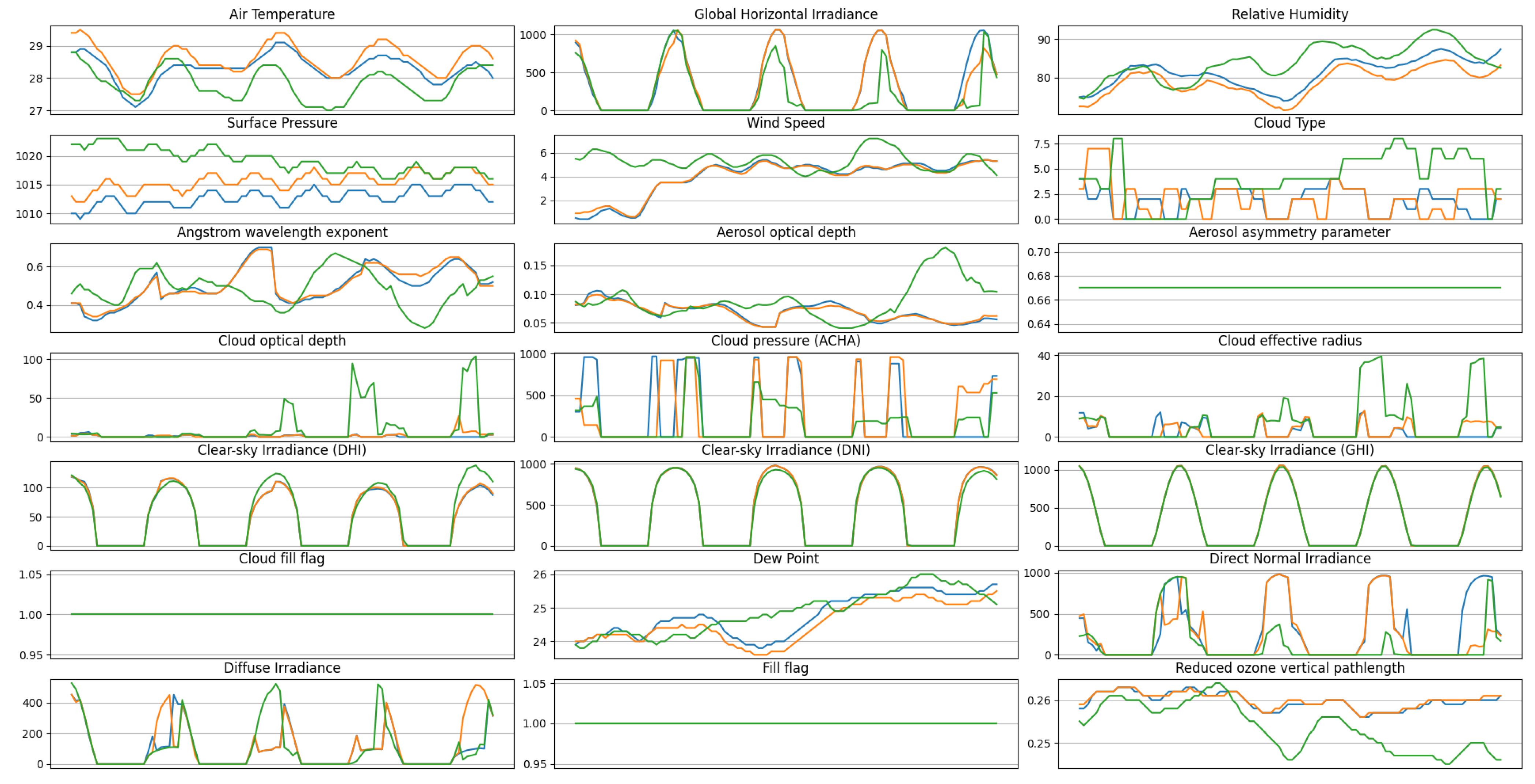Click the Aerosol optical depth title
Image resolution: width=1535 pixels, height=784 pixels.
point(785,232)
